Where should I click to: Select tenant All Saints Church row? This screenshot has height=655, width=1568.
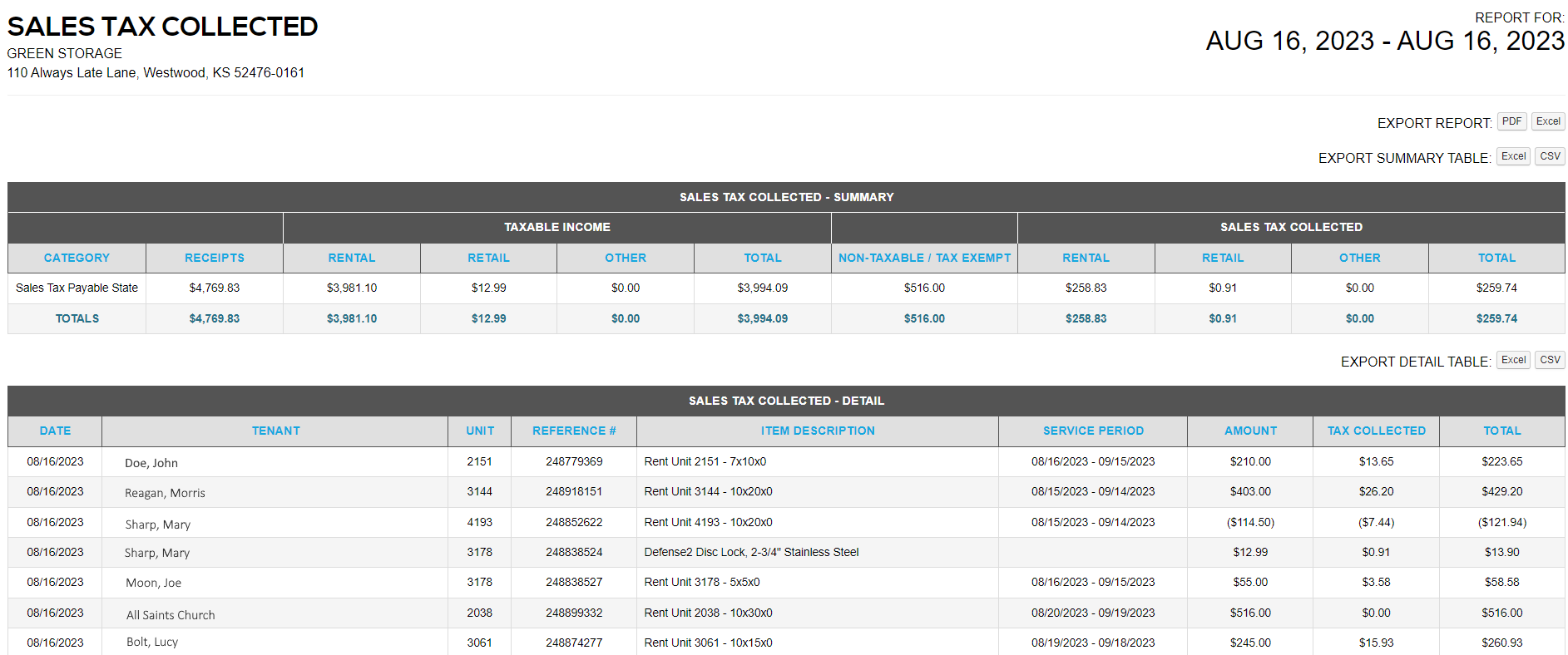[x=171, y=615]
